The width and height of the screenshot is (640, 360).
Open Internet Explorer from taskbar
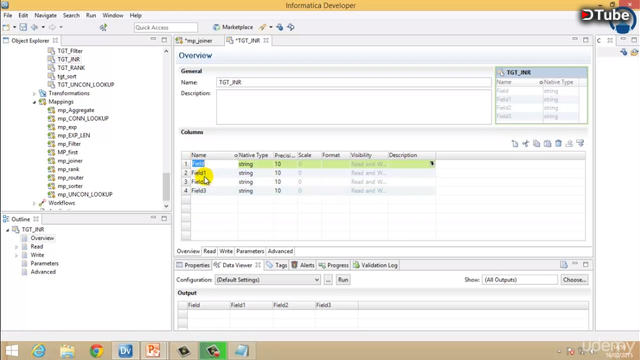click(39, 351)
